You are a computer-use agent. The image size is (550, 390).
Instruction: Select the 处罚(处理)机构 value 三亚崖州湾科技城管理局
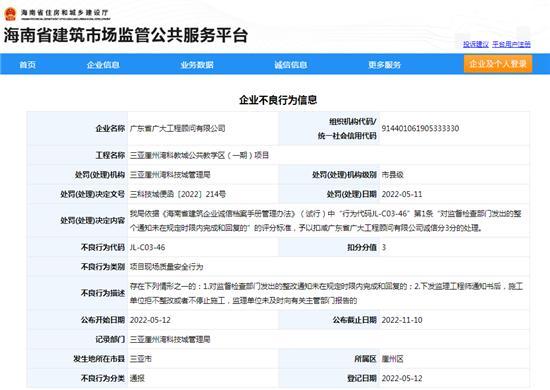(x=170, y=175)
